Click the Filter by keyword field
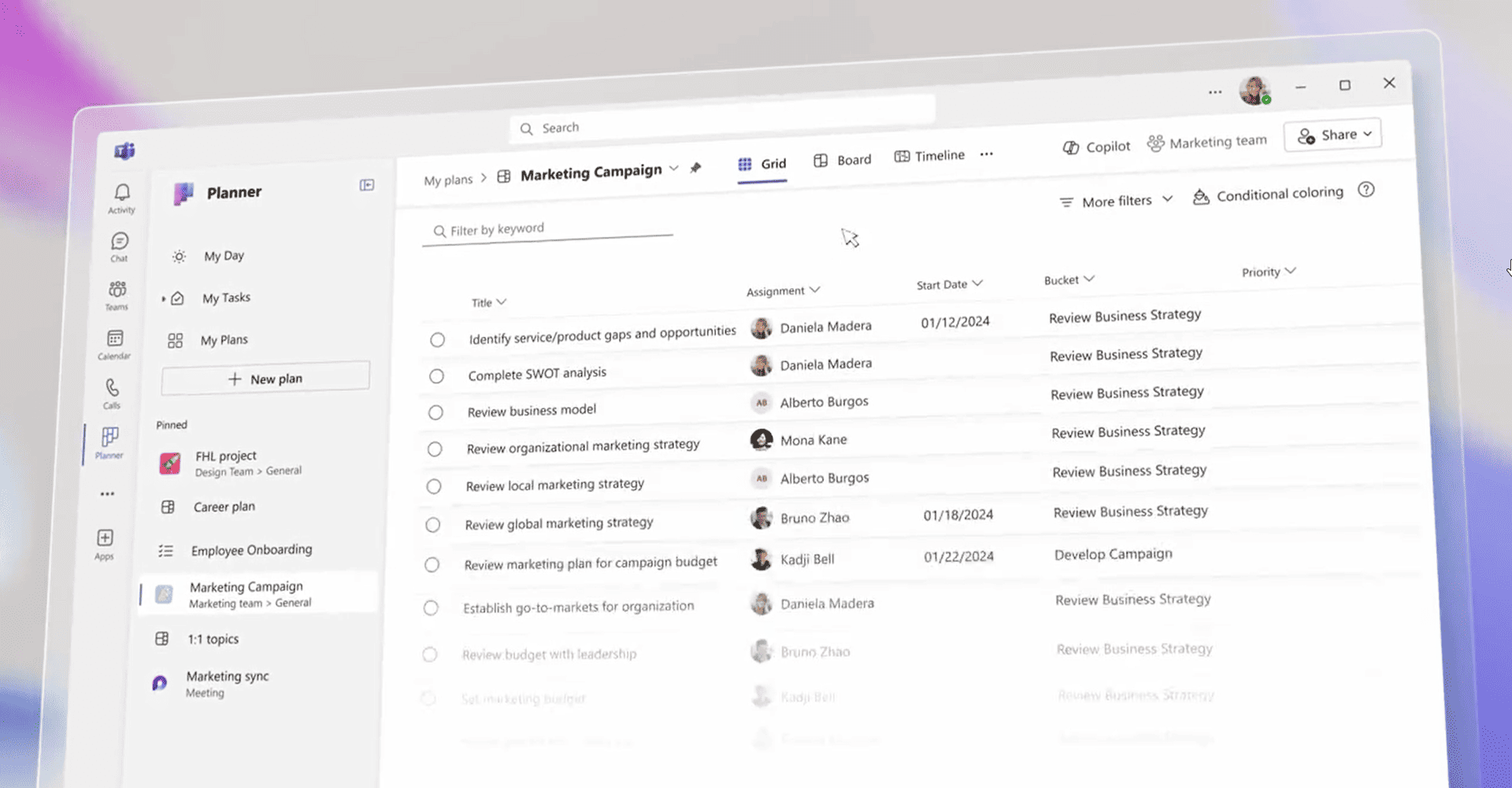1512x788 pixels. coord(547,229)
